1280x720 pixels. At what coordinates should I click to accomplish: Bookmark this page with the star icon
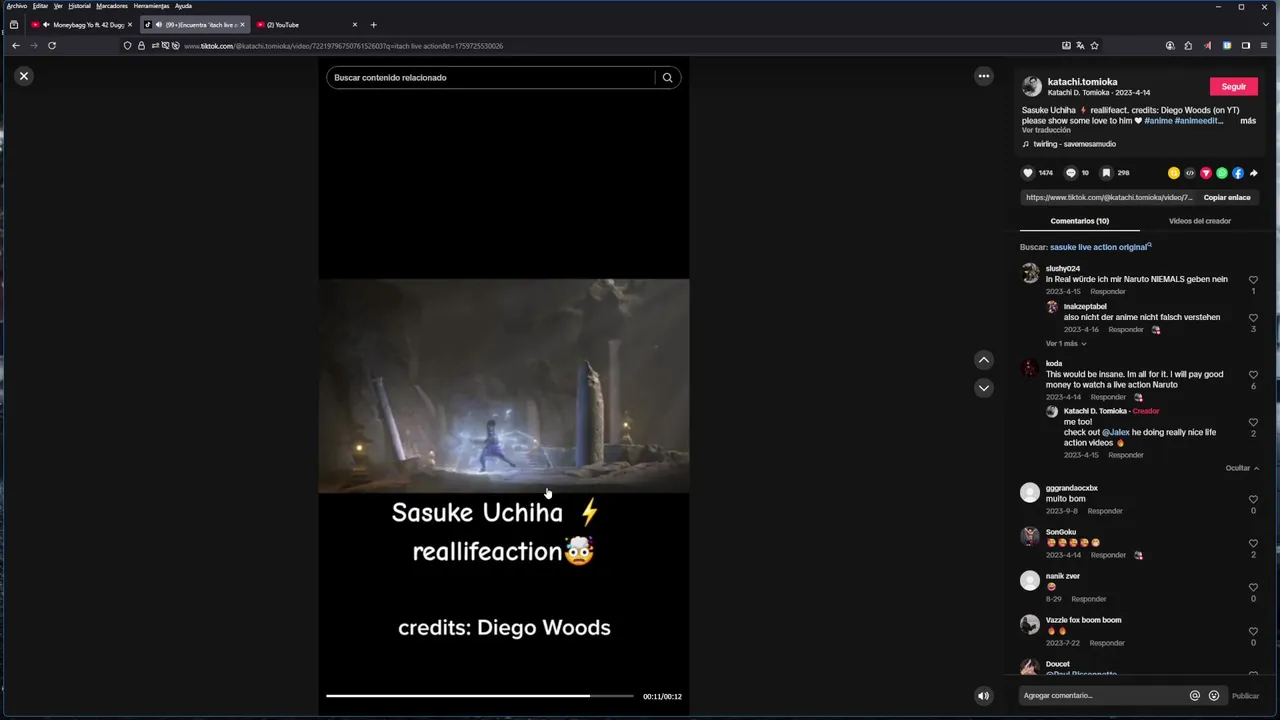point(1094,46)
